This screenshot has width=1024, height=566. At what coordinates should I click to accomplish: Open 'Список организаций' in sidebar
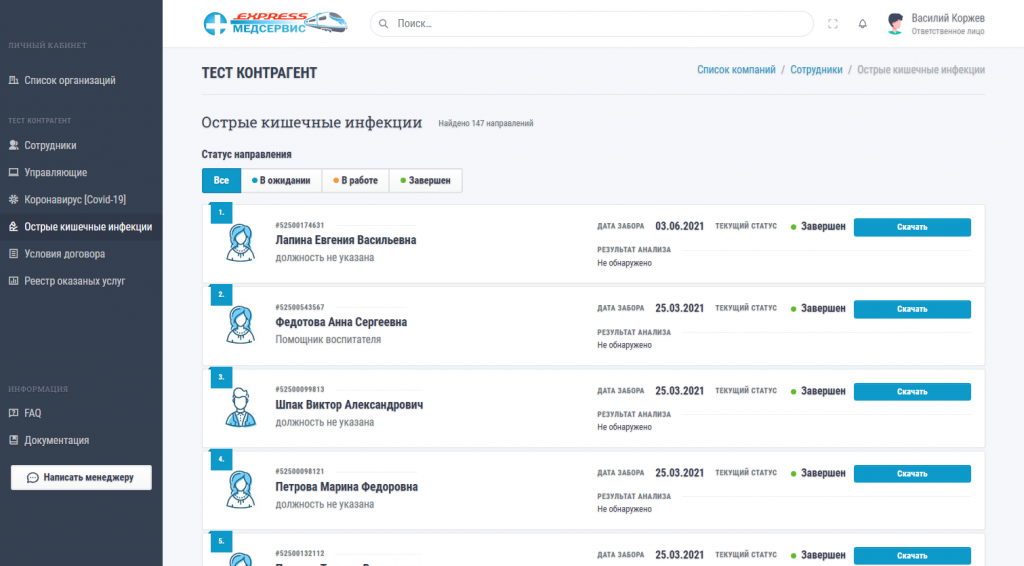pos(70,80)
